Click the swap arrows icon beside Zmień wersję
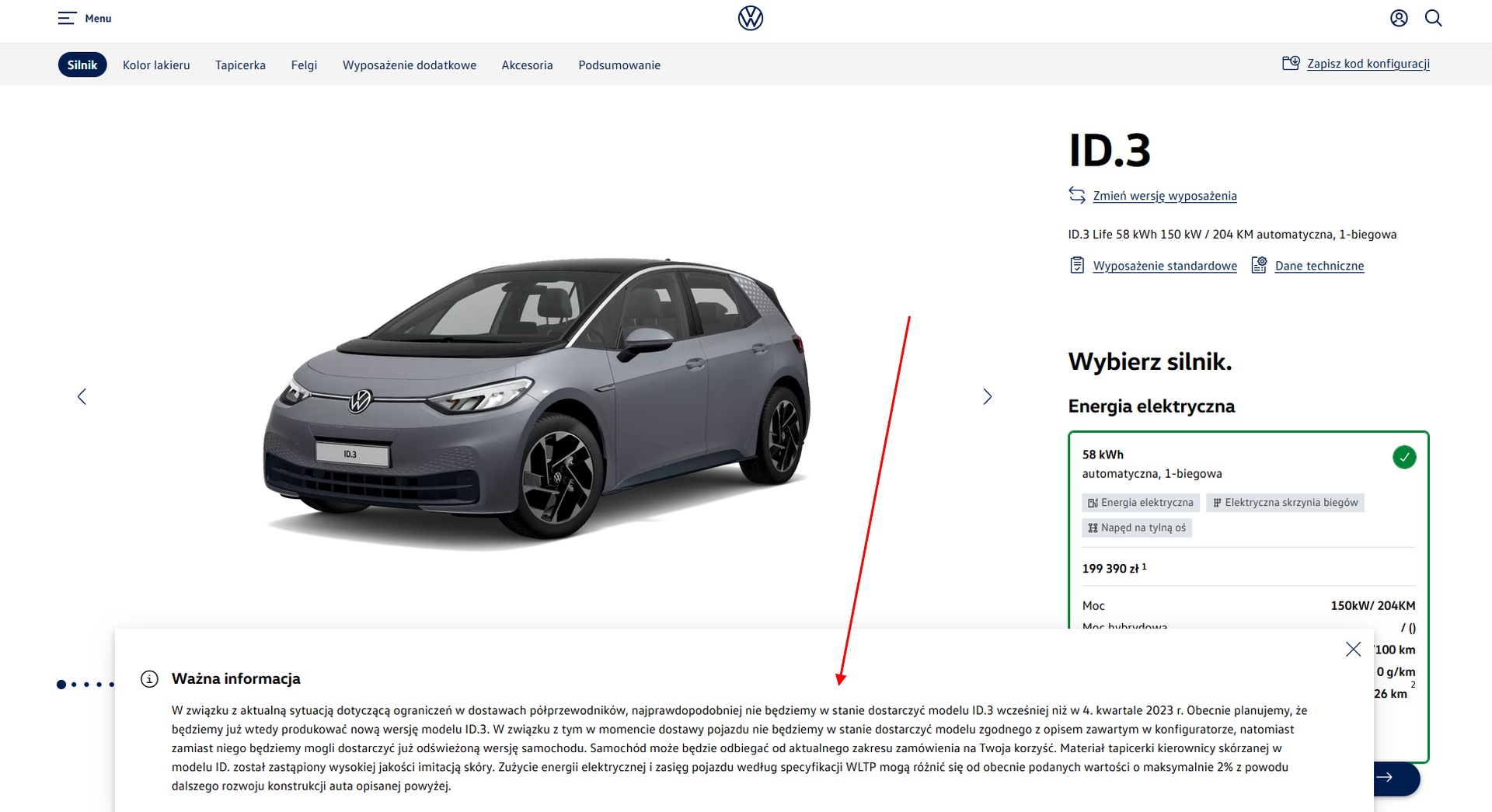1492x812 pixels. pos(1076,195)
